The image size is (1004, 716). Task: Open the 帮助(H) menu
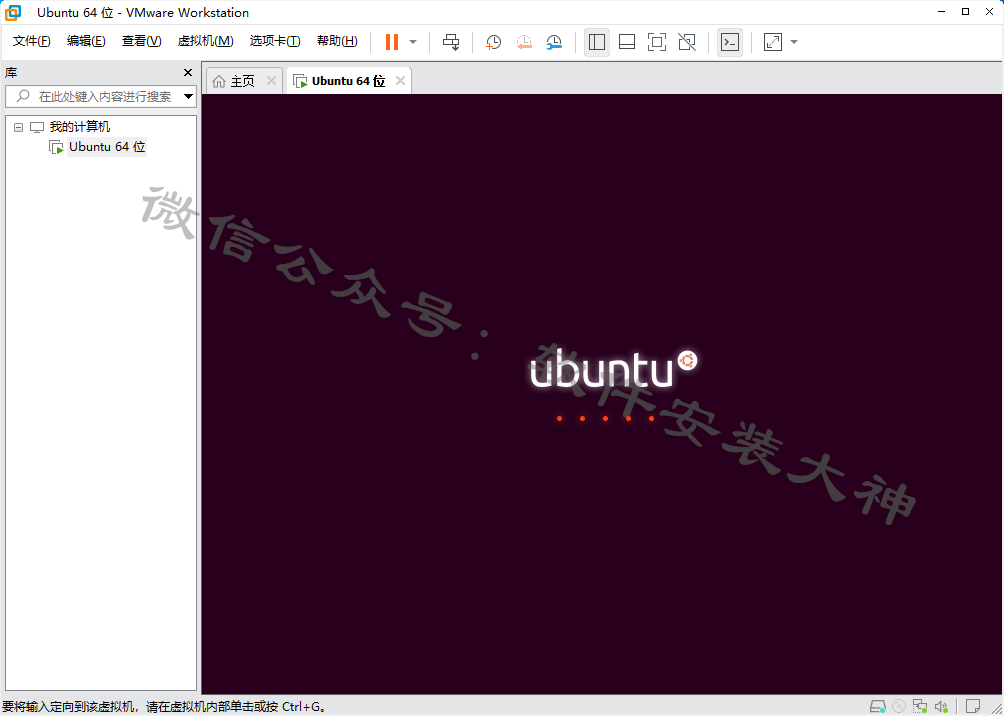click(337, 41)
